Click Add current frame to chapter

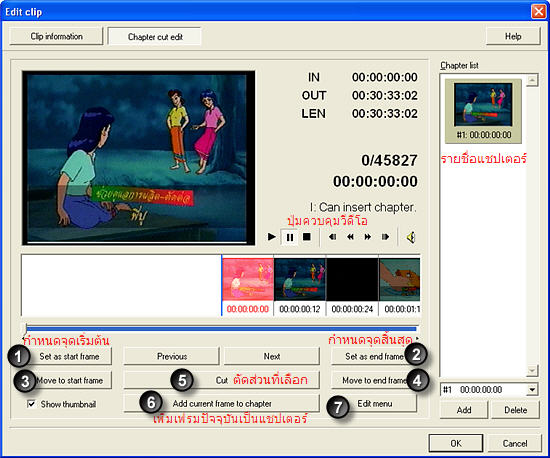click(x=222, y=404)
